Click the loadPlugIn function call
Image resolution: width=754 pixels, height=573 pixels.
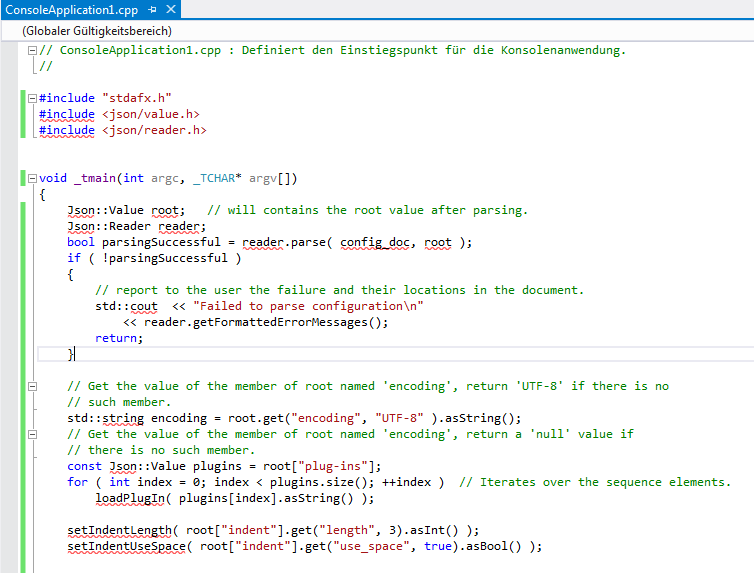(x=130, y=498)
